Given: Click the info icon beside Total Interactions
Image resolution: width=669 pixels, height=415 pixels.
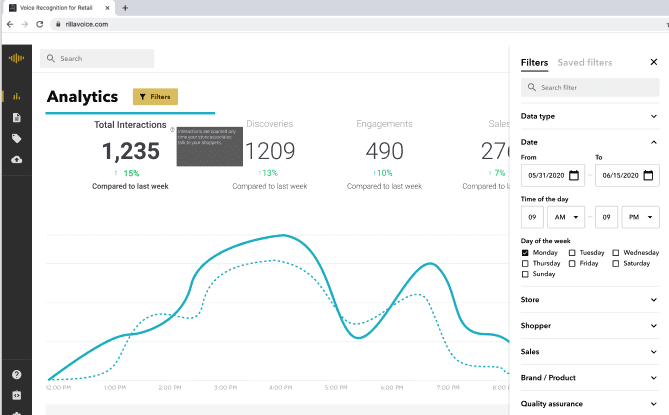Looking at the screenshot, I should (x=172, y=129).
